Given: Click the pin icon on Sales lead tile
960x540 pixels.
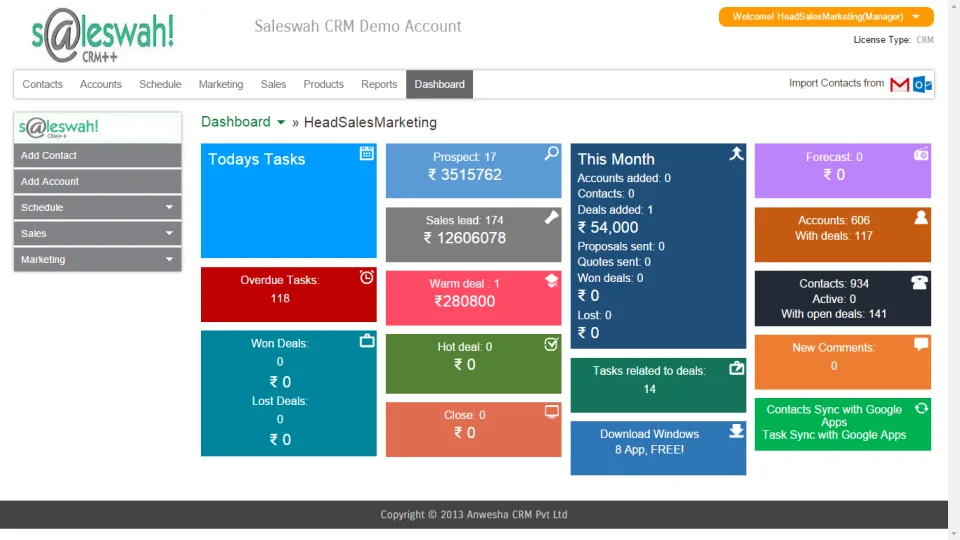Looking at the screenshot, I should click(552, 217).
